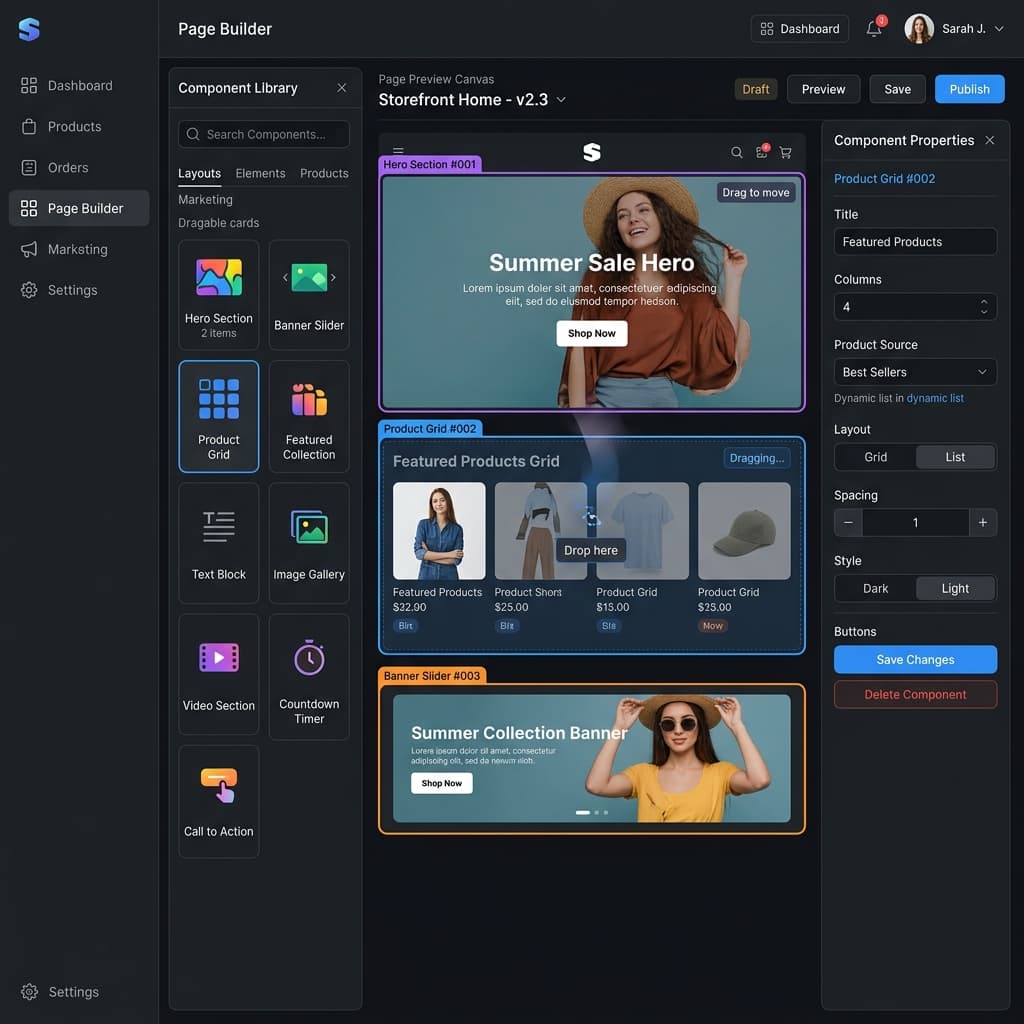
Task: Switch to the Elements tab
Action: point(260,174)
